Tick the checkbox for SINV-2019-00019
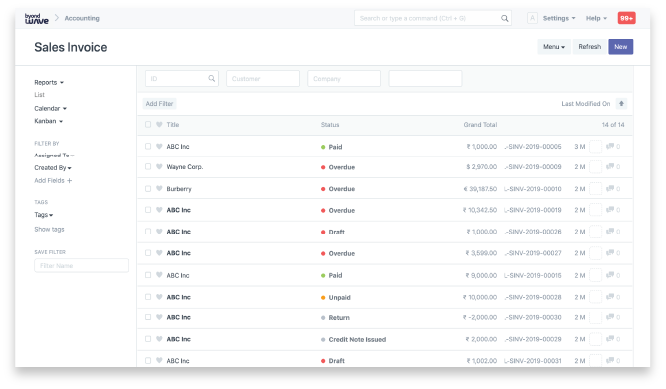Screen dimensions: 666x389 pos(148,210)
